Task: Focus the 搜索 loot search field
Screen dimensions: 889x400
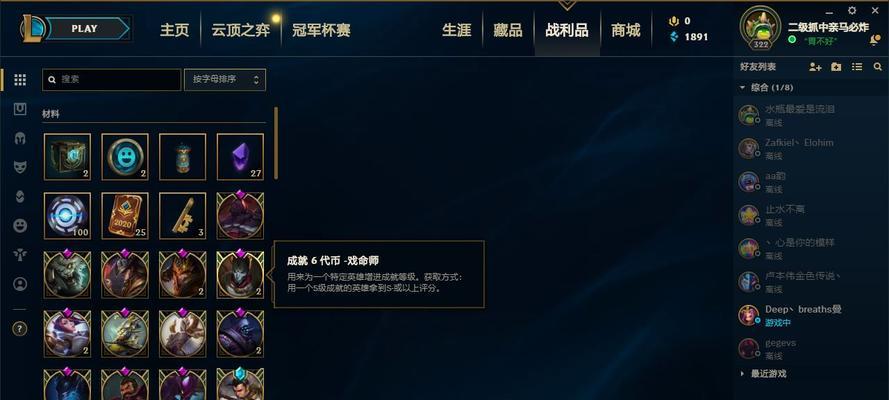Action: click(112, 80)
